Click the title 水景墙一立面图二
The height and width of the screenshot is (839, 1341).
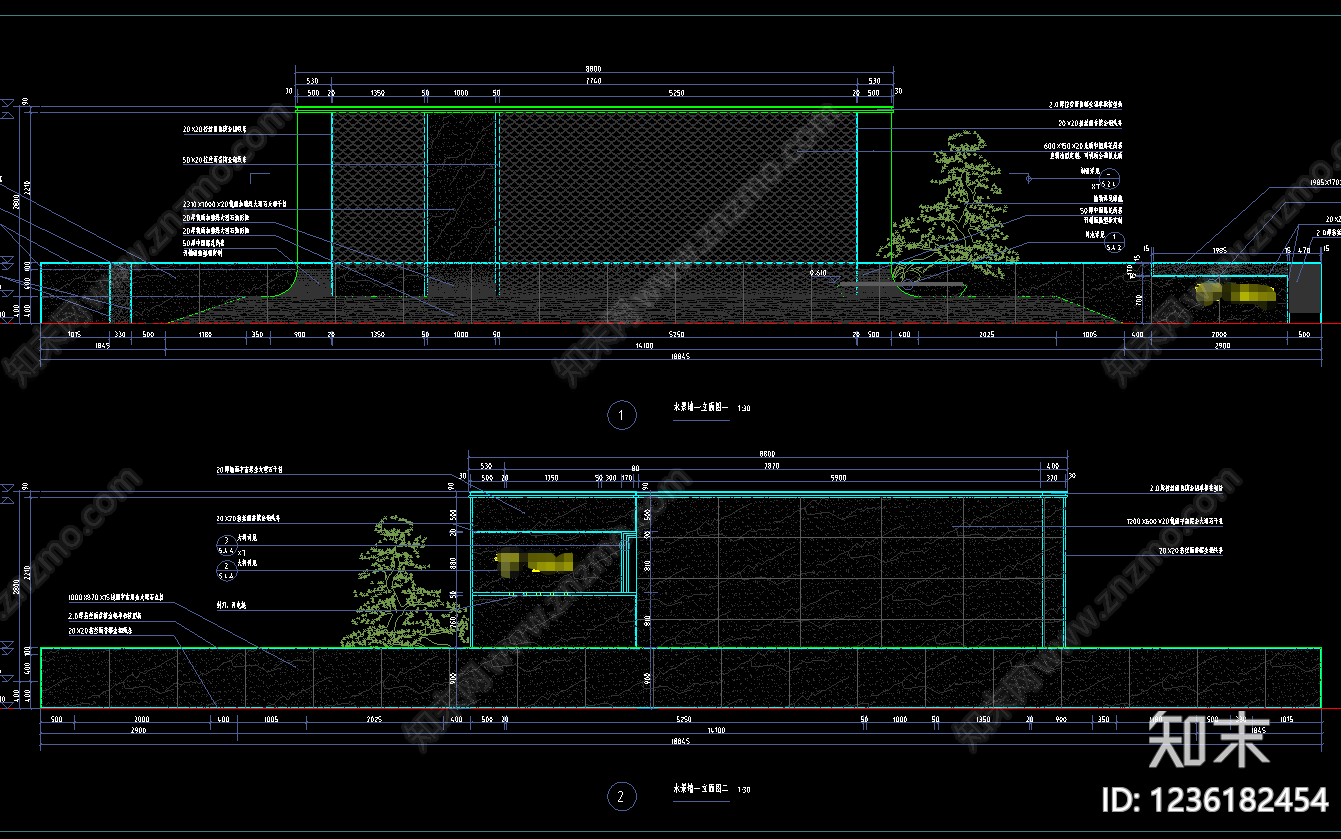(701, 789)
